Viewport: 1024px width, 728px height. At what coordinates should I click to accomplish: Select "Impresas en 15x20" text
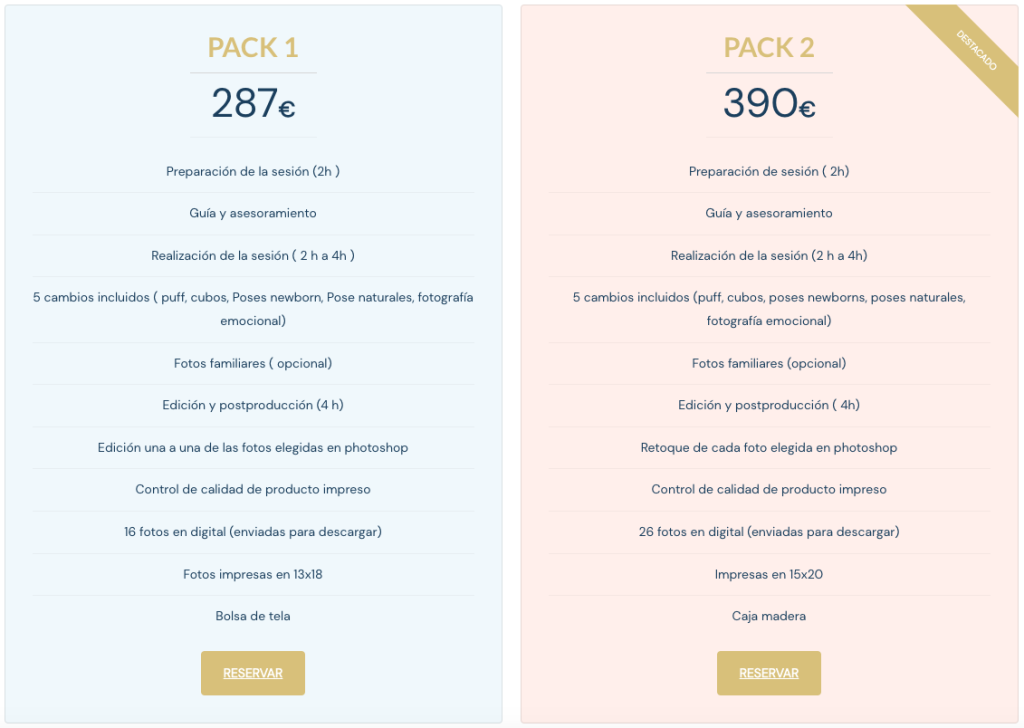[x=769, y=574]
